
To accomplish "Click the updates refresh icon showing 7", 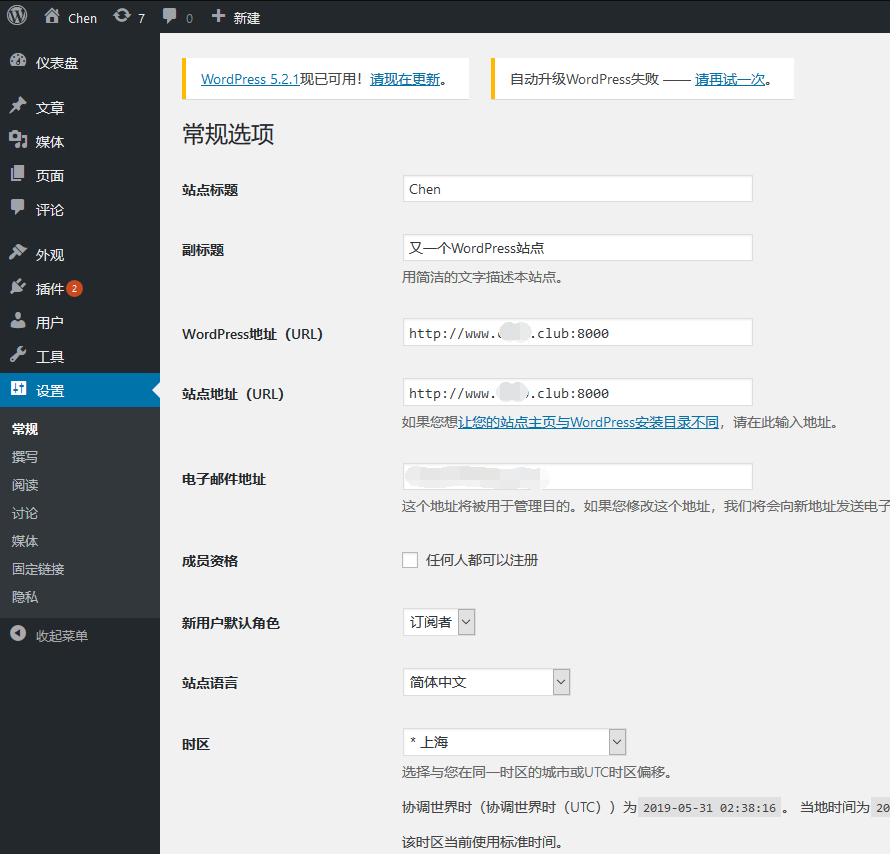I will tap(121, 15).
